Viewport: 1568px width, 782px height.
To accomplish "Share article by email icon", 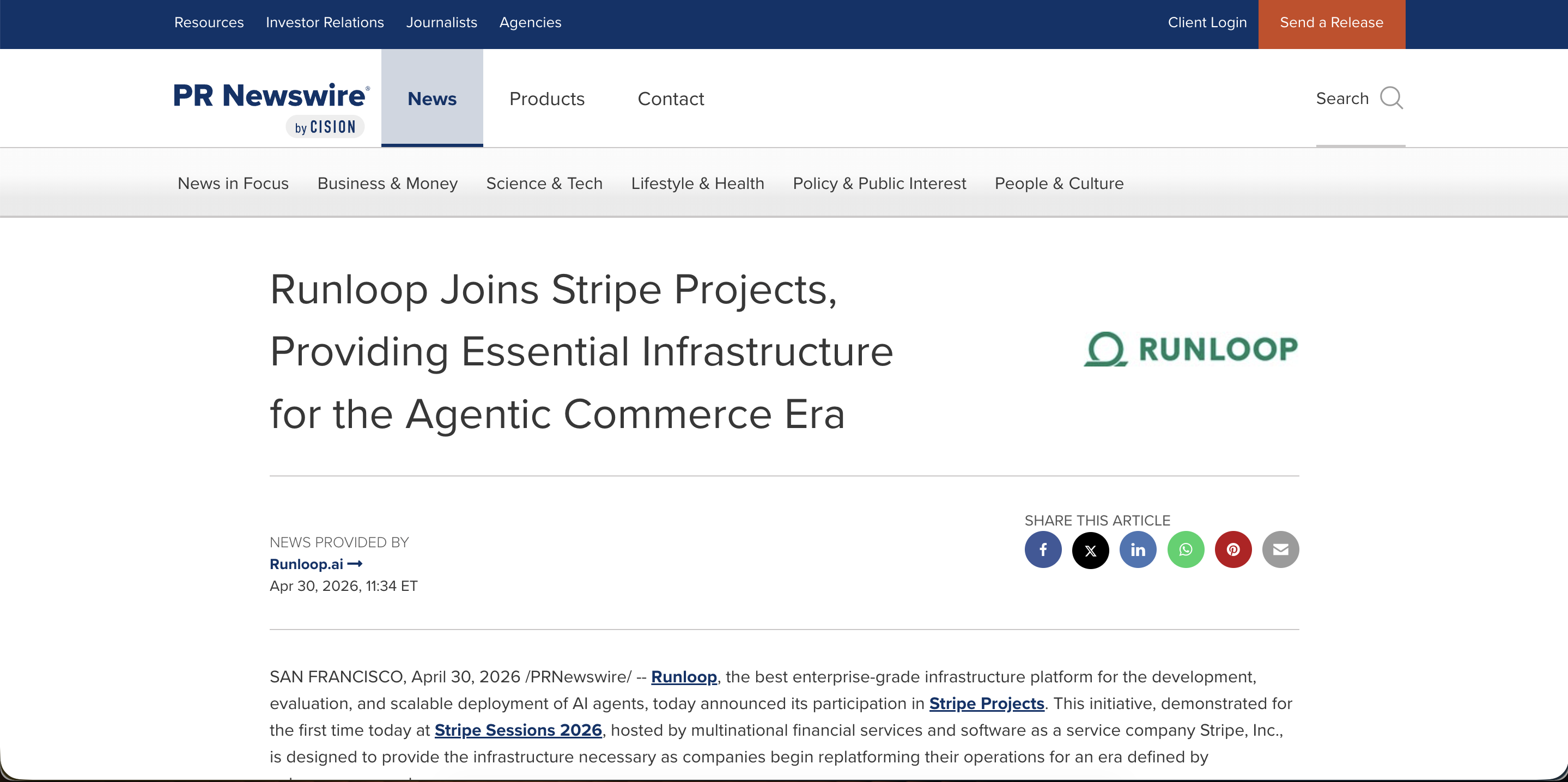I will 1280,549.
